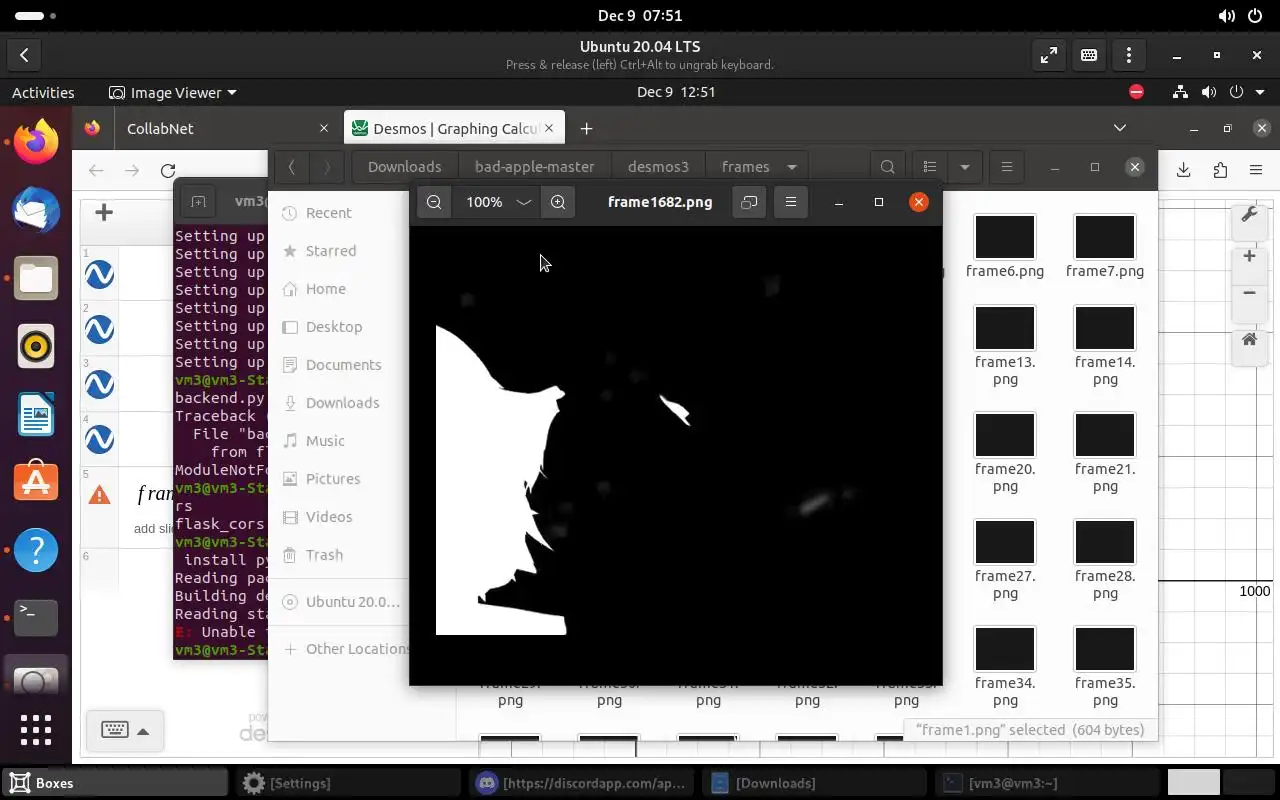1280x800 pixels.
Task: Click Activities in top bar
Action: click(43, 92)
